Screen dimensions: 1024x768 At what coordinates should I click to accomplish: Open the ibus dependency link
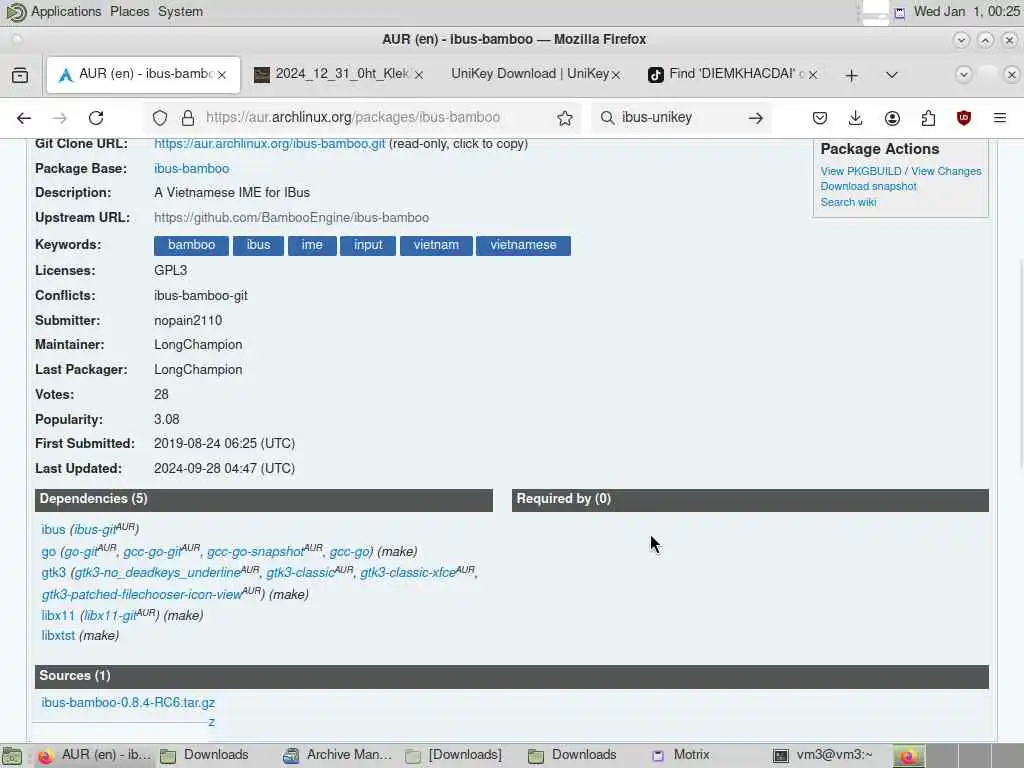point(54,530)
